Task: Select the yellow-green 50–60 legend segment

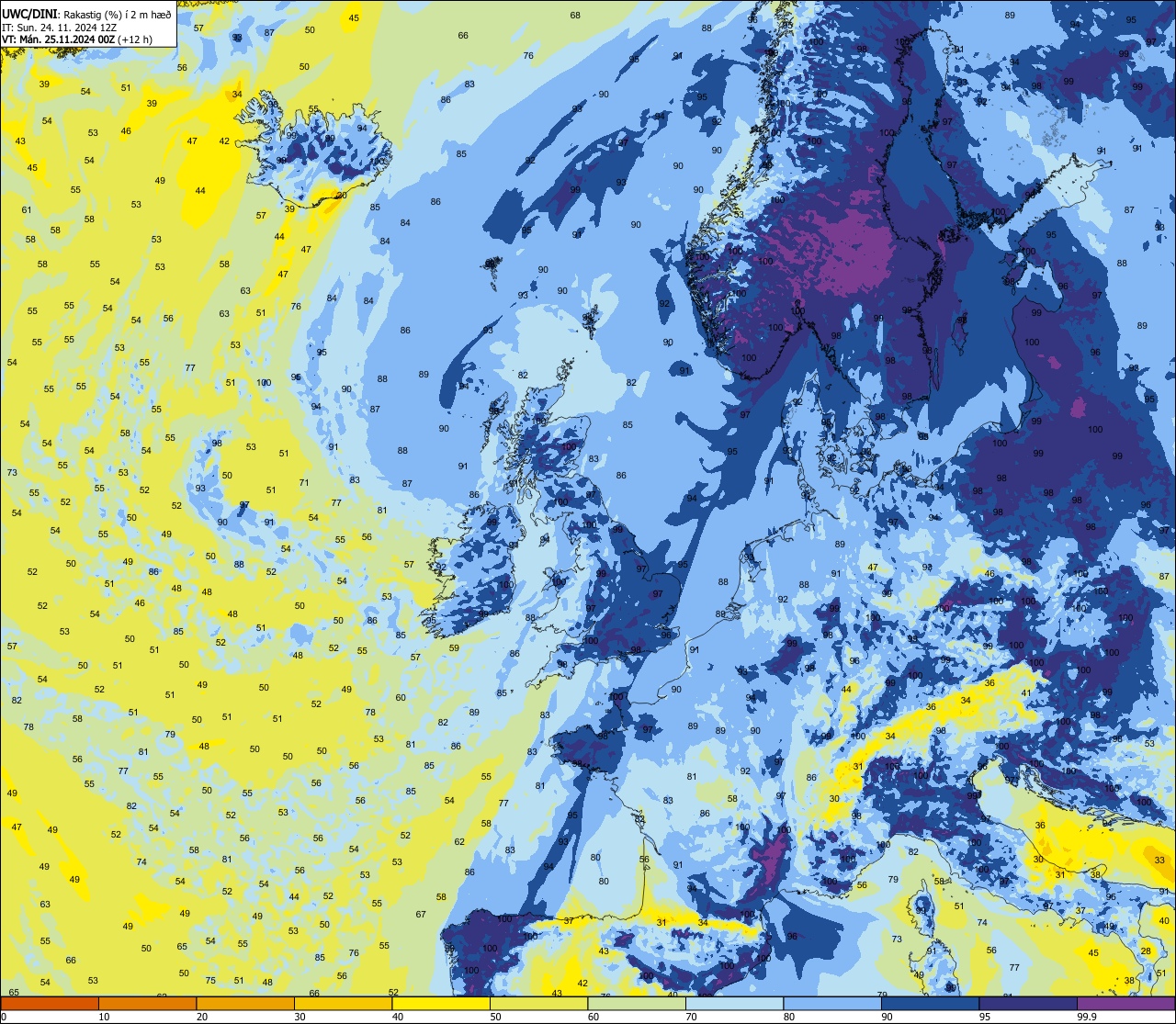Action: [x=538, y=1004]
